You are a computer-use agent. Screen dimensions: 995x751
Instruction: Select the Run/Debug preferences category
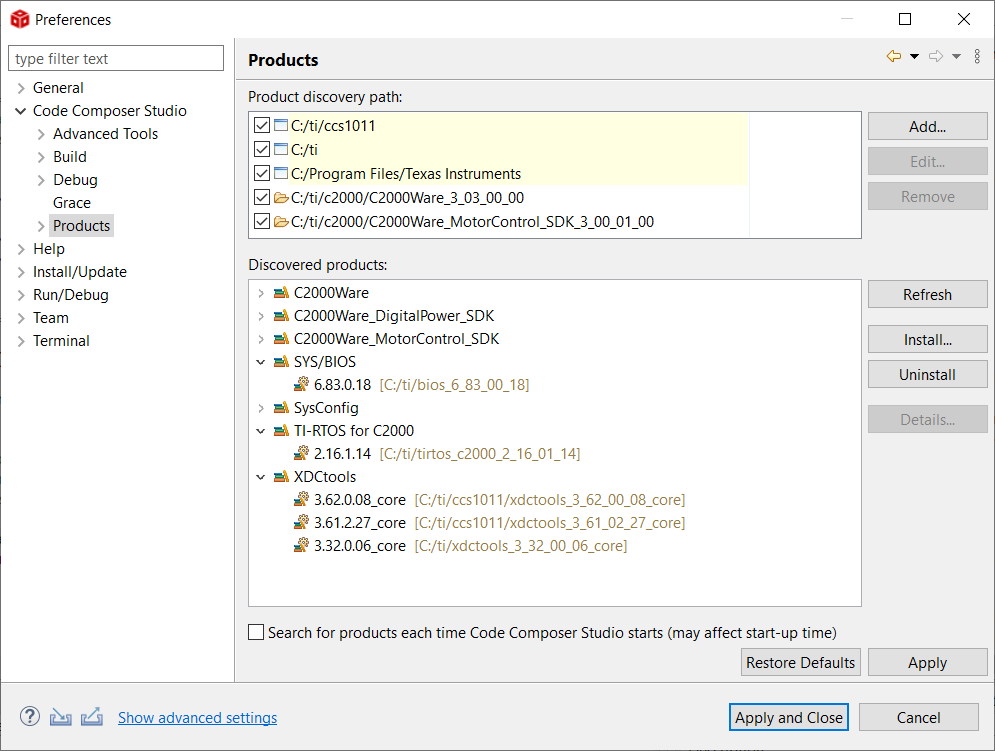pyautogui.click(x=71, y=295)
